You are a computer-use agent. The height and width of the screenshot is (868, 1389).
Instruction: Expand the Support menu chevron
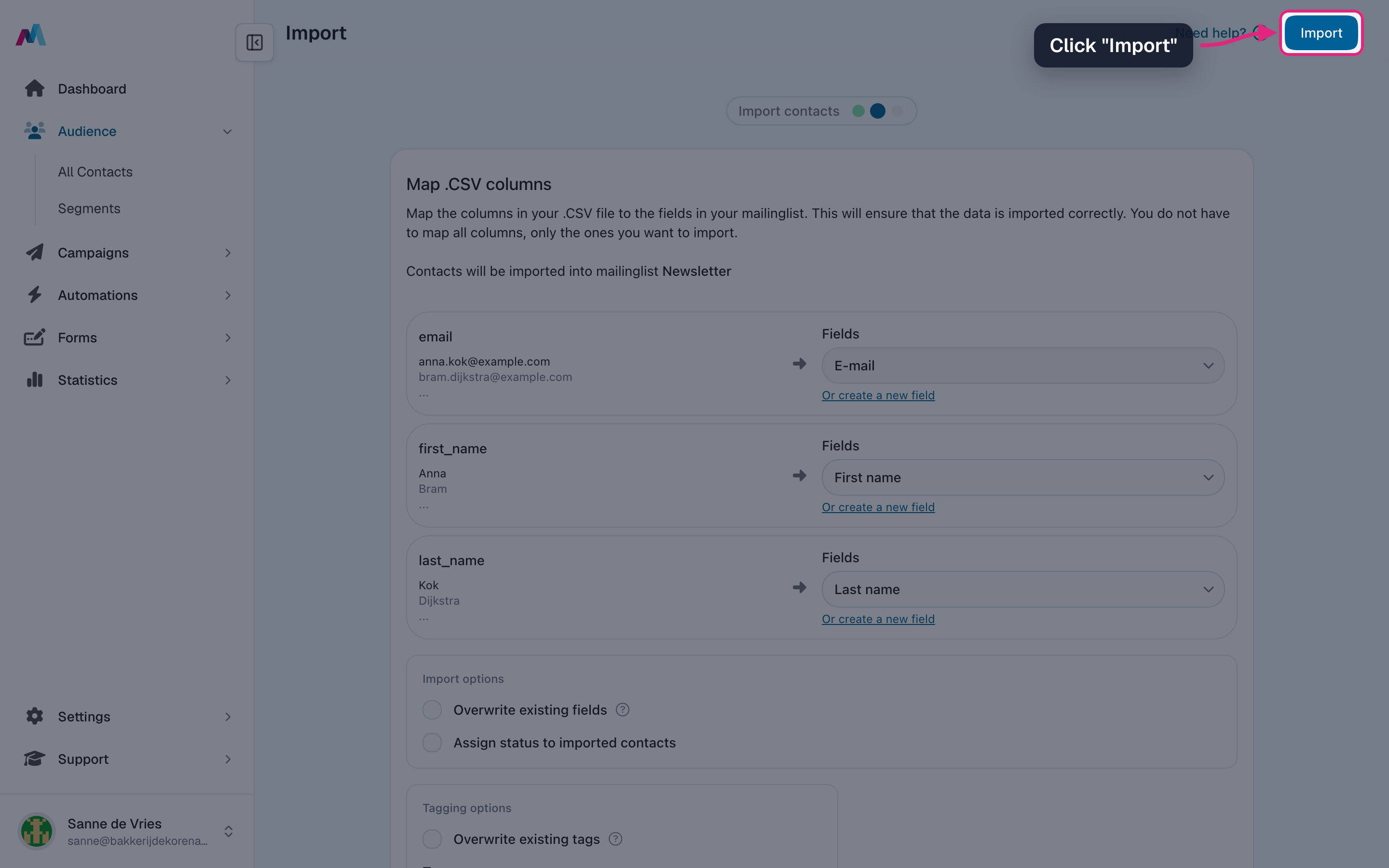tap(228, 759)
